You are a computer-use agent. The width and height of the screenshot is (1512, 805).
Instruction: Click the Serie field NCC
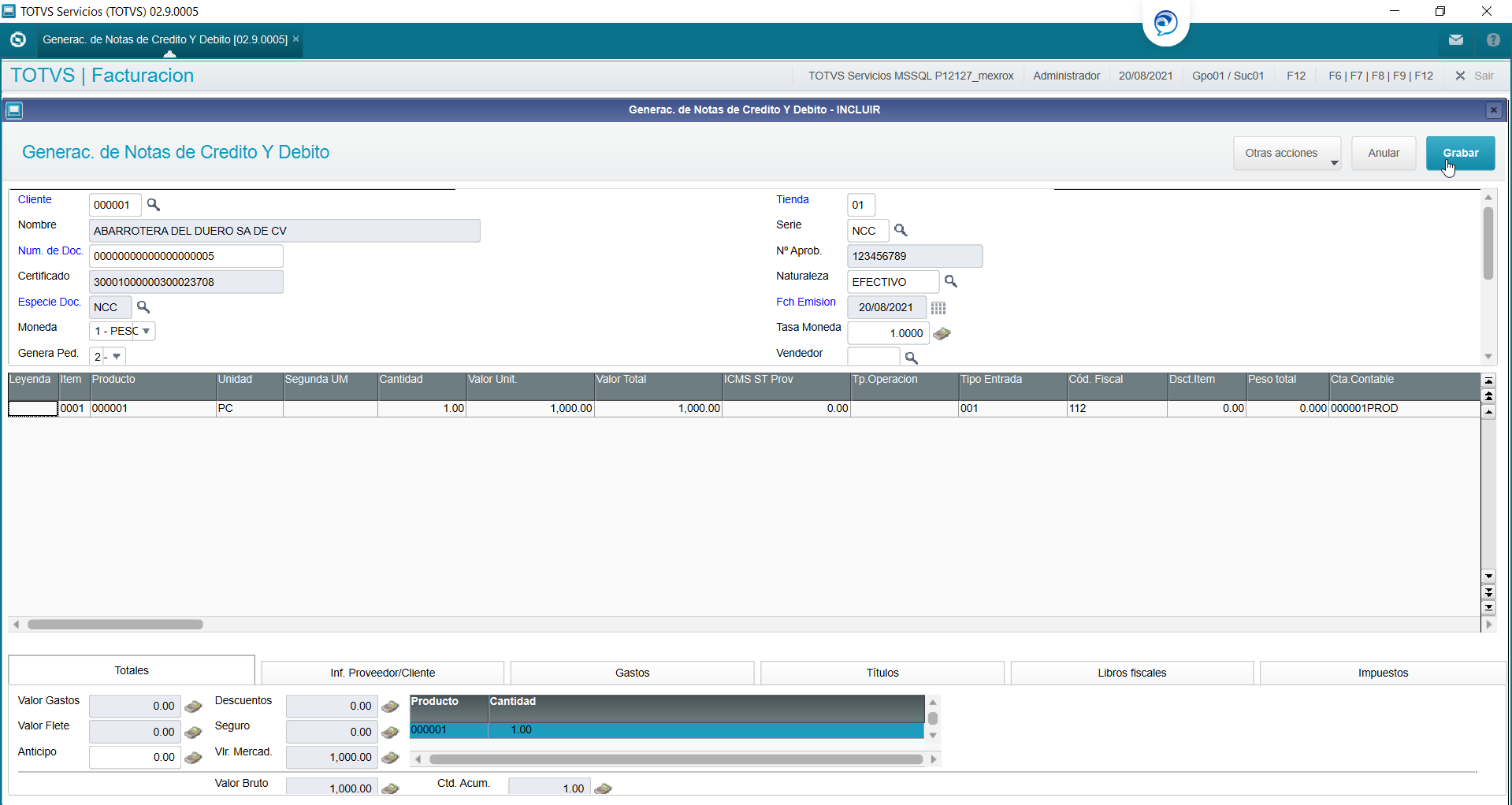(868, 231)
